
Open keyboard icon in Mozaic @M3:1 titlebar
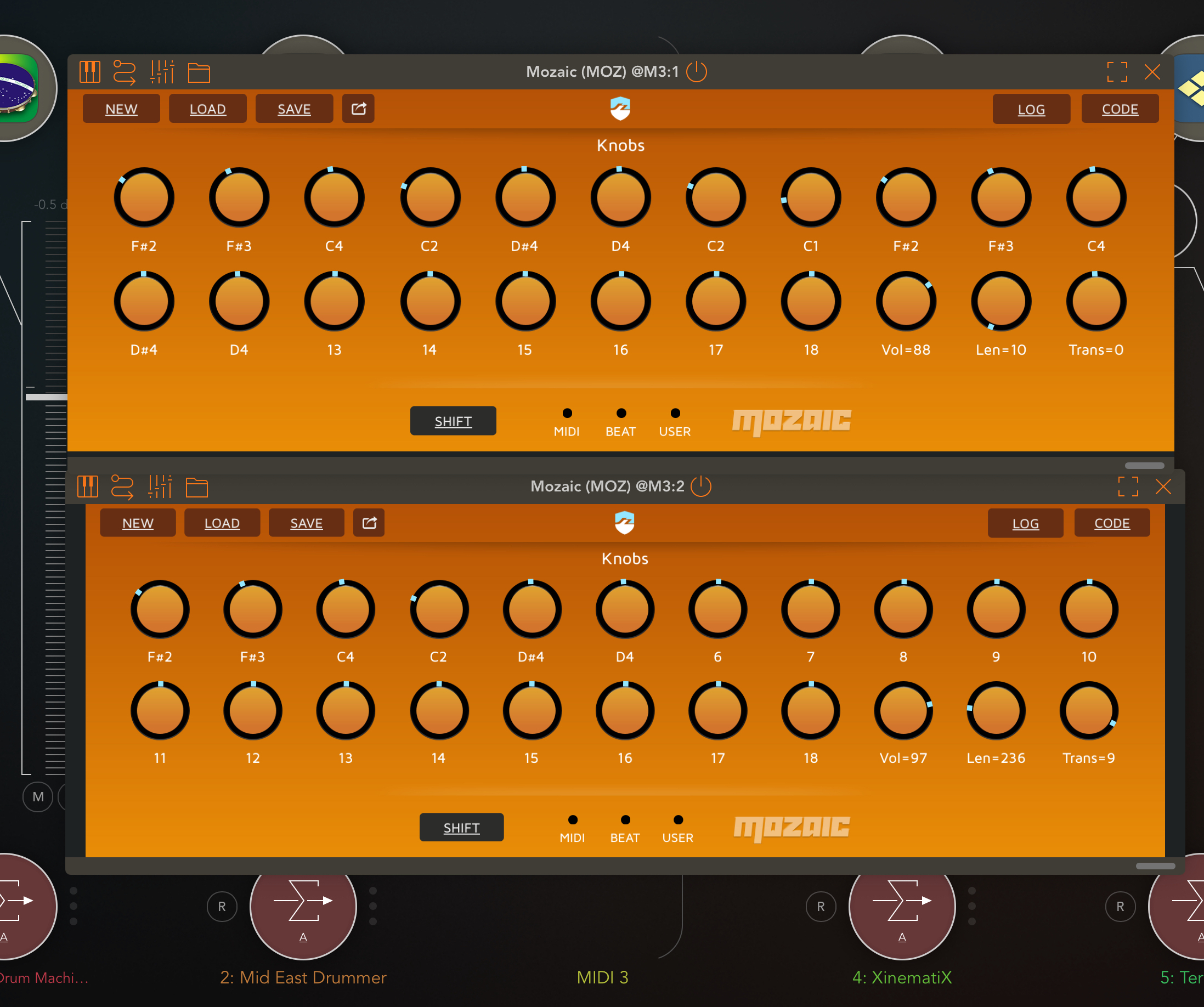click(89, 72)
